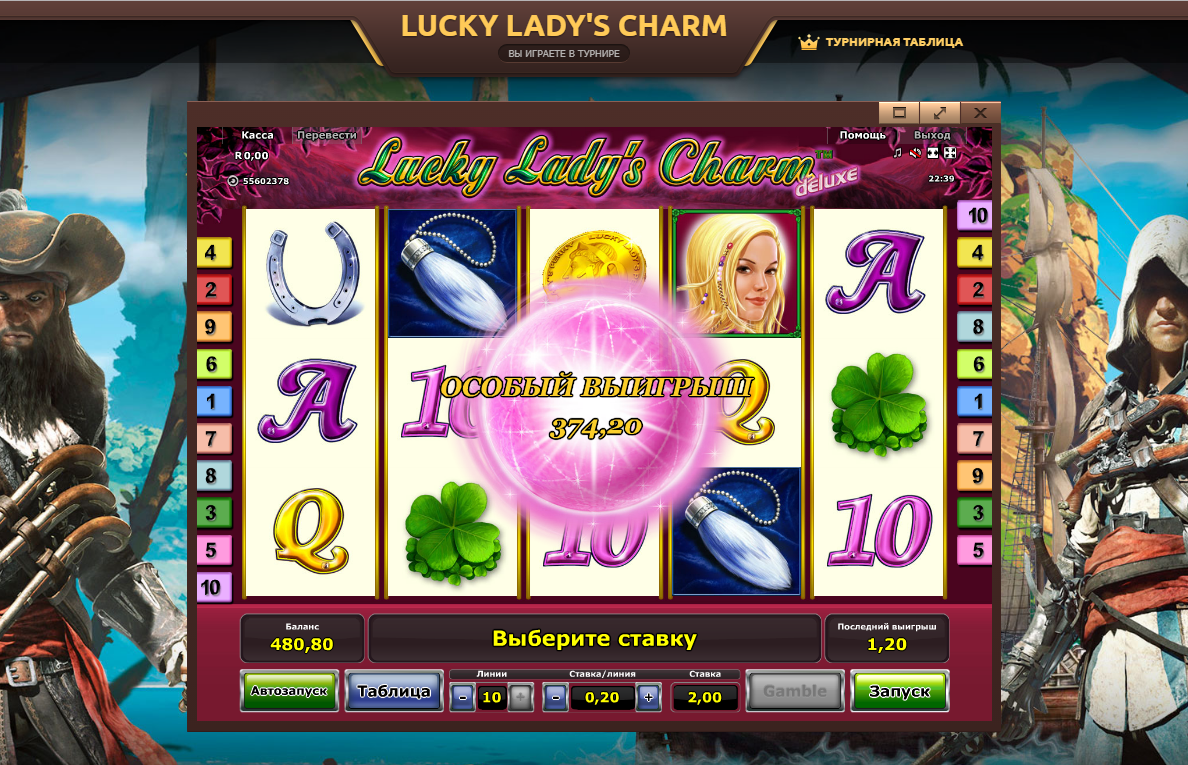Select payline 10 marker at top right

(976, 216)
